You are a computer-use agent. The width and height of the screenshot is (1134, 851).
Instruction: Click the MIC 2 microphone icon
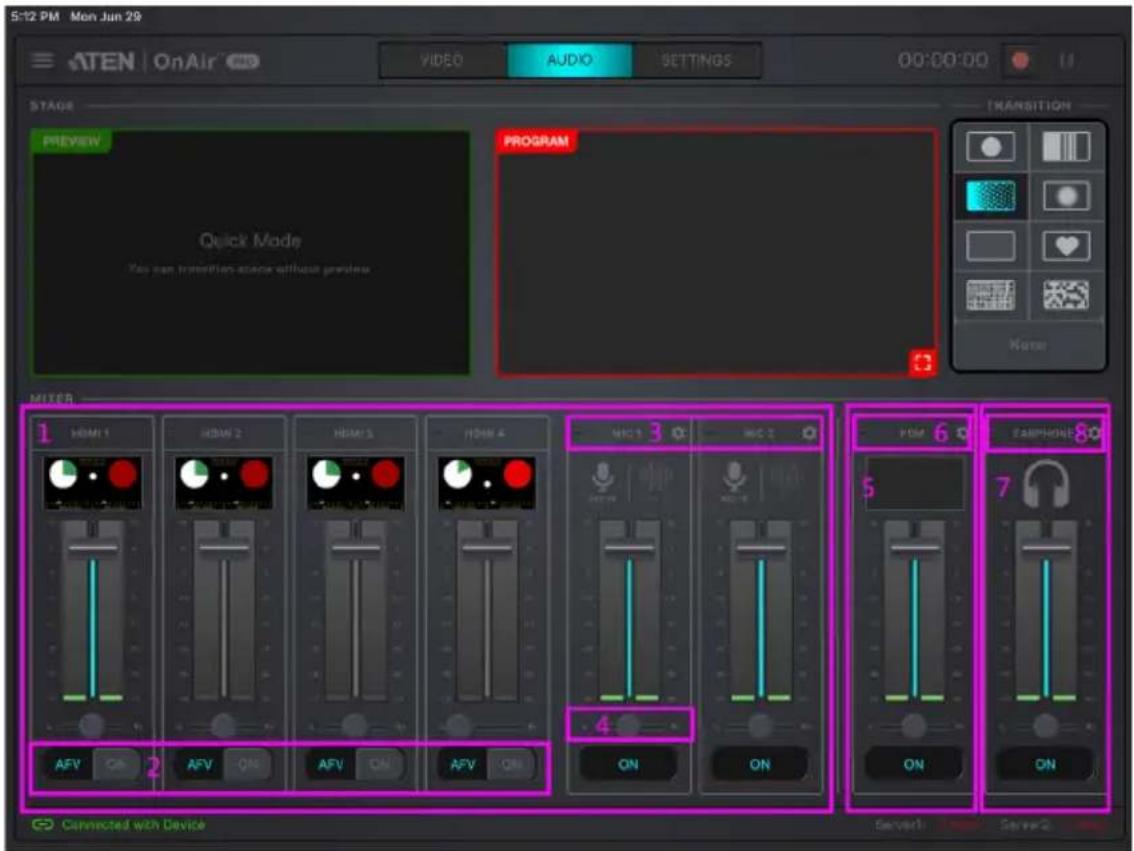point(734,480)
